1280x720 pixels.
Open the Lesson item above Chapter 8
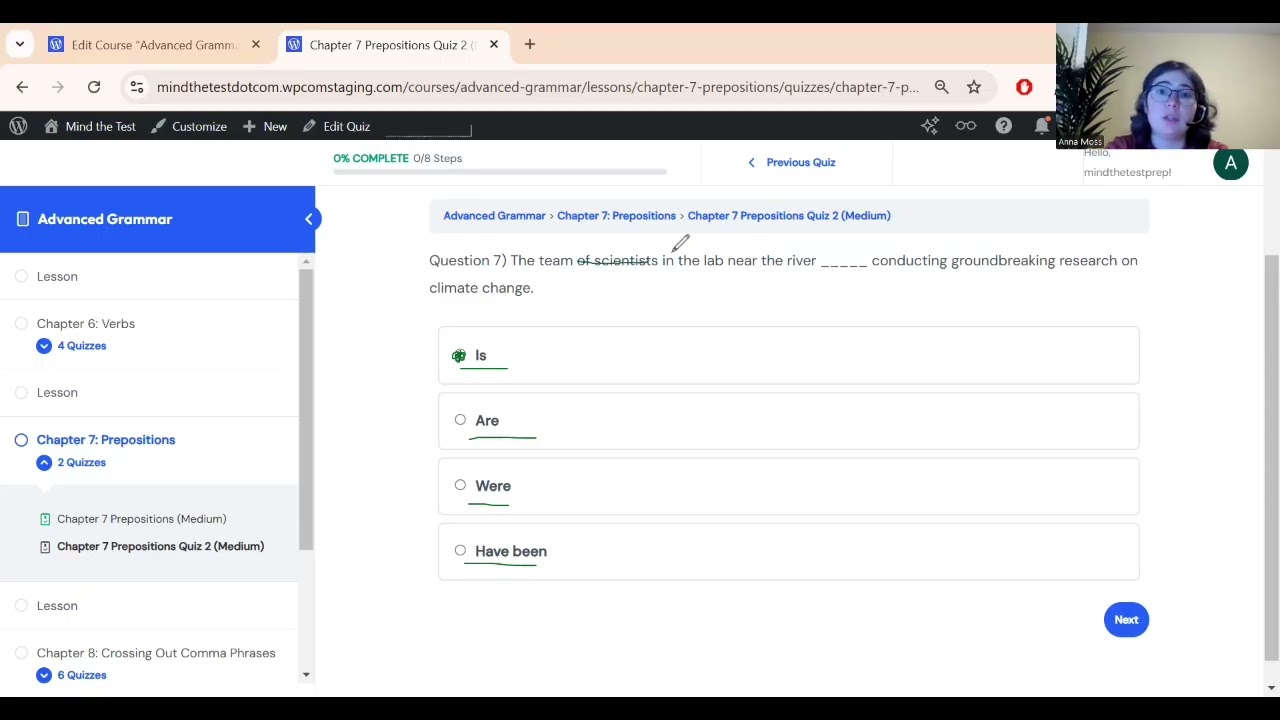pyautogui.click(x=57, y=605)
